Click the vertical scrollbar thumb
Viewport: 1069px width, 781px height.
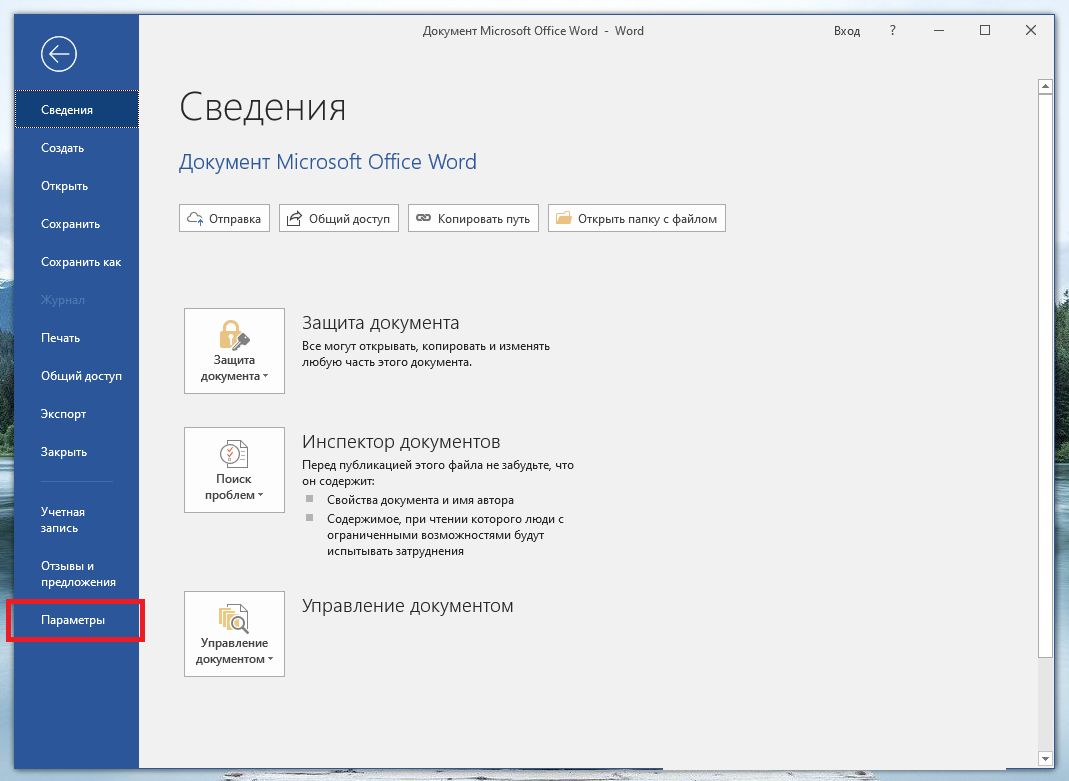click(x=1045, y=376)
